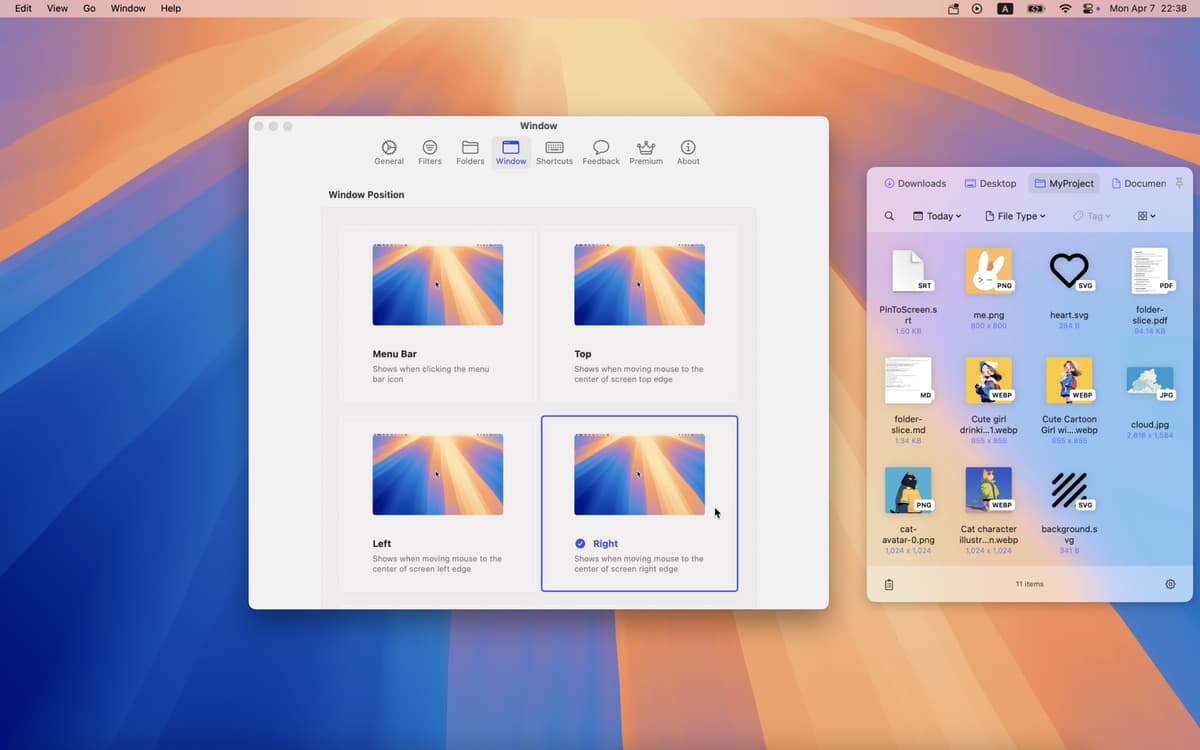Select Left window position
This screenshot has width=1200, height=750.
tap(437, 503)
